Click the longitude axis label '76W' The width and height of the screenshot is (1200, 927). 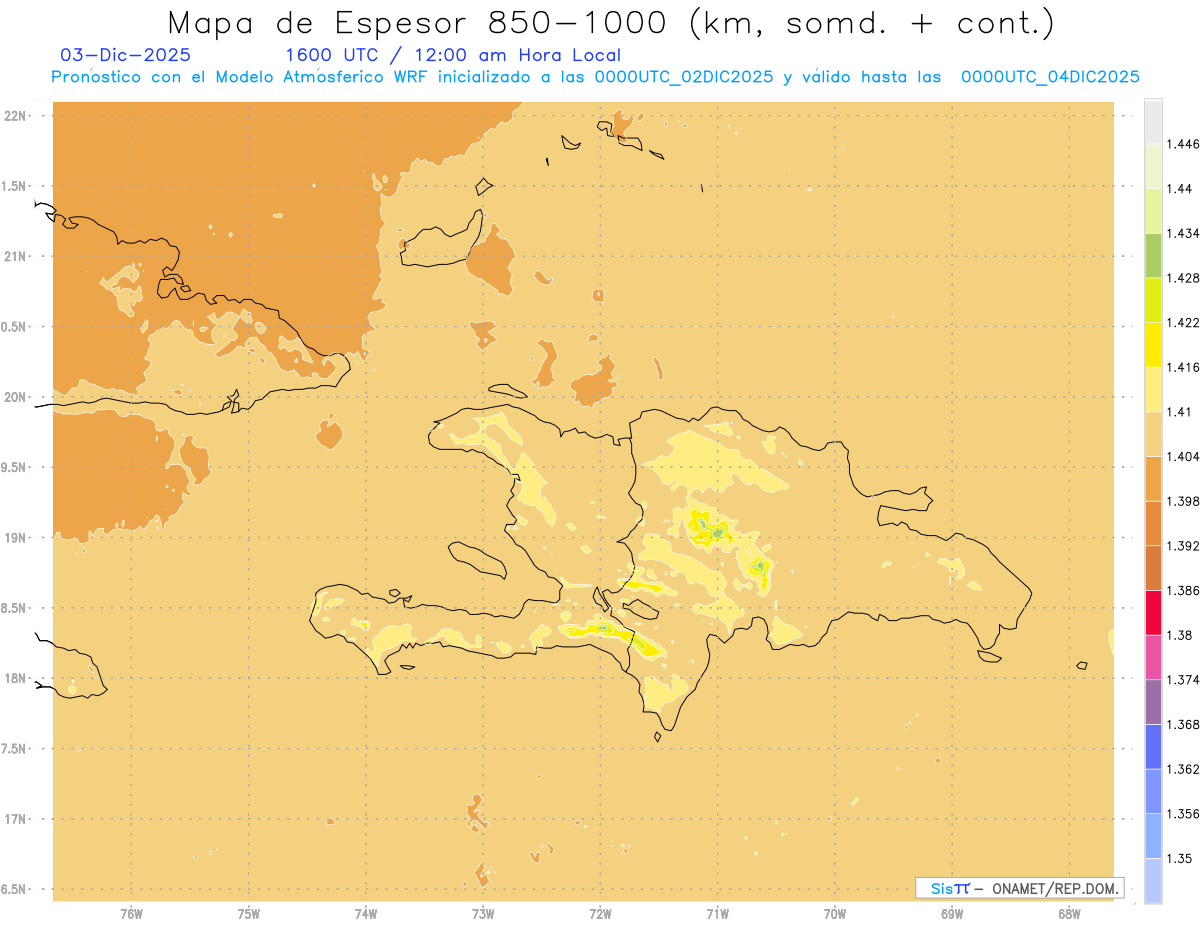[131, 913]
